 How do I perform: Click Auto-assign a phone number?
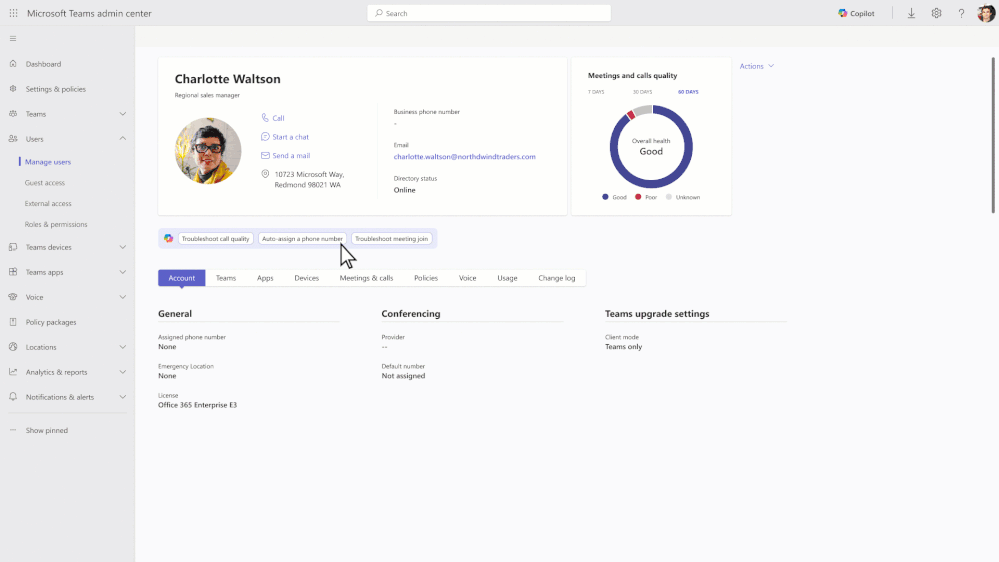[302, 238]
